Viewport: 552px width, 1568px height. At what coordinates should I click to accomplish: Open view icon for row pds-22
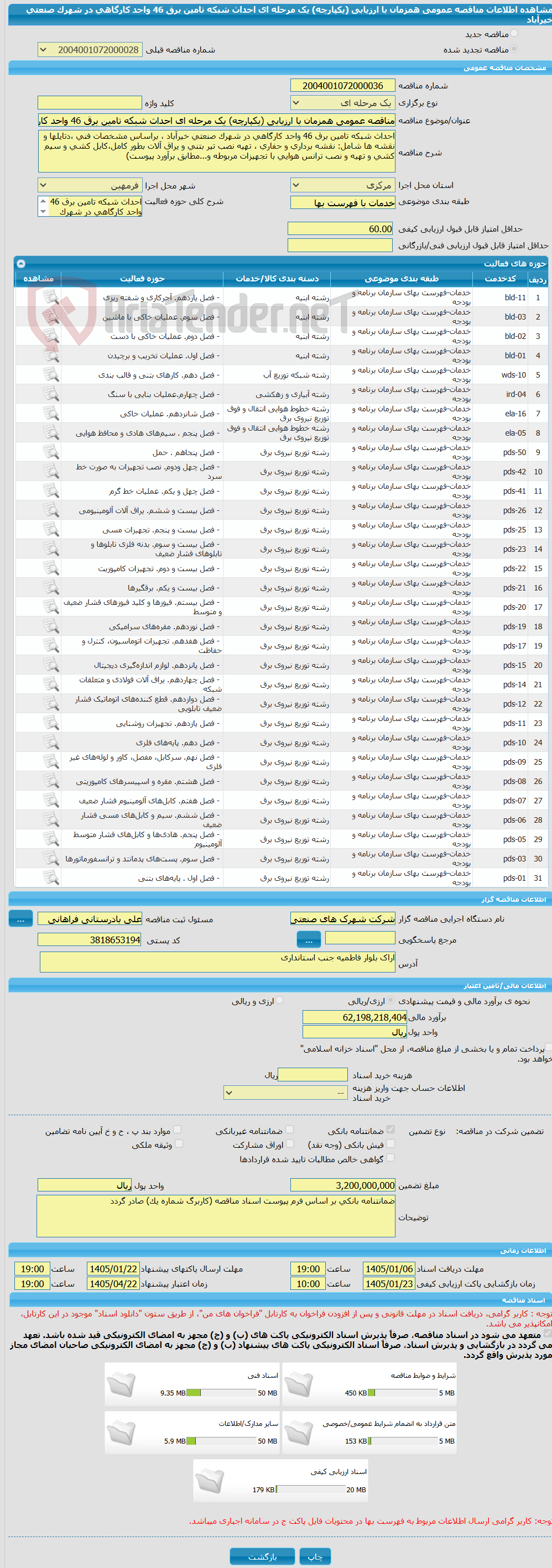(51, 568)
